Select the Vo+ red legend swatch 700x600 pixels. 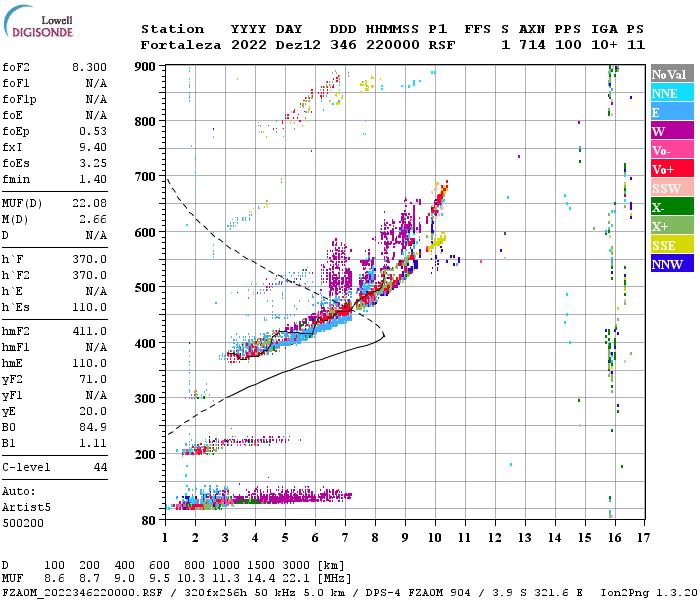click(672, 169)
